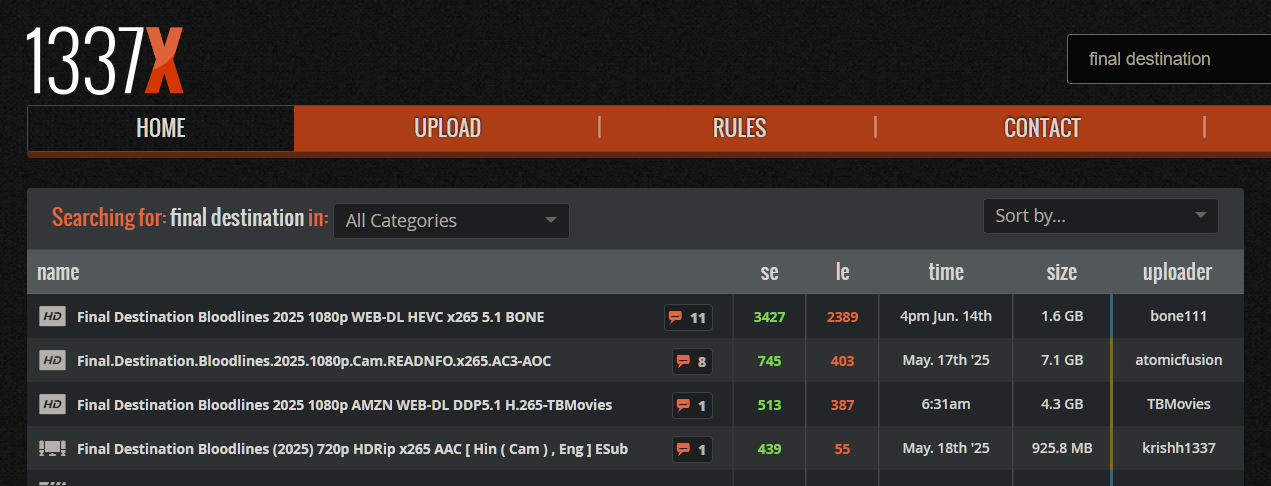Click the time cell '4pm Jun. 14th'
This screenshot has height=486, width=1271.
946,316
